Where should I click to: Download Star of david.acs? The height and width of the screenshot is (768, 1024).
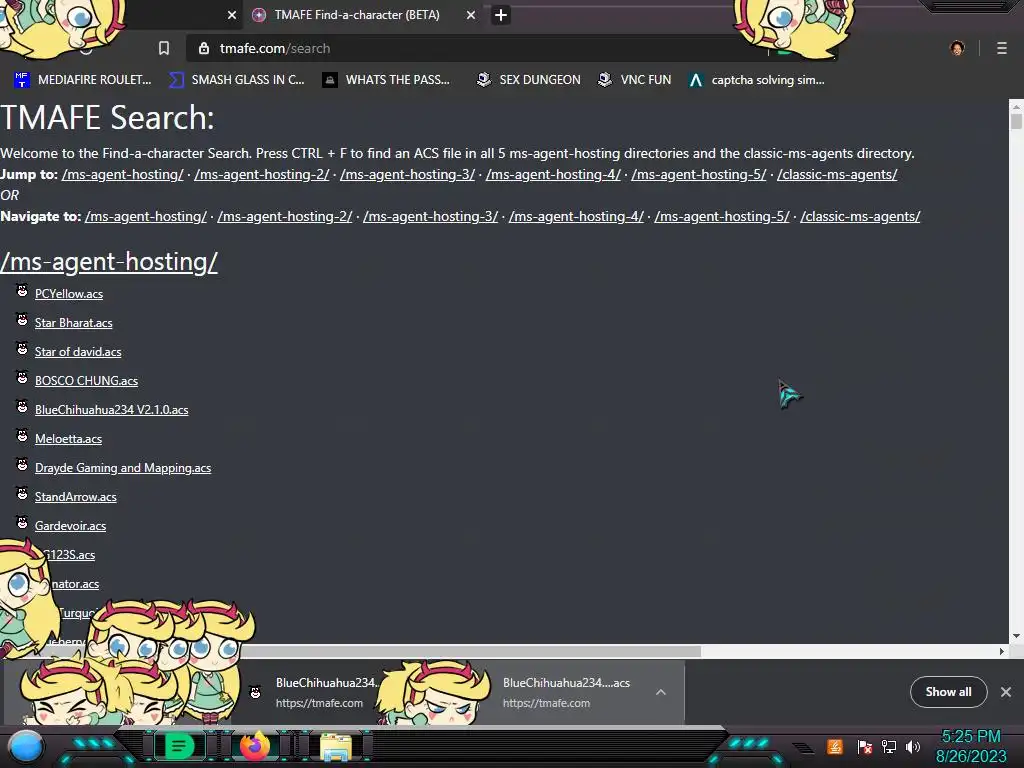(x=78, y=352)
